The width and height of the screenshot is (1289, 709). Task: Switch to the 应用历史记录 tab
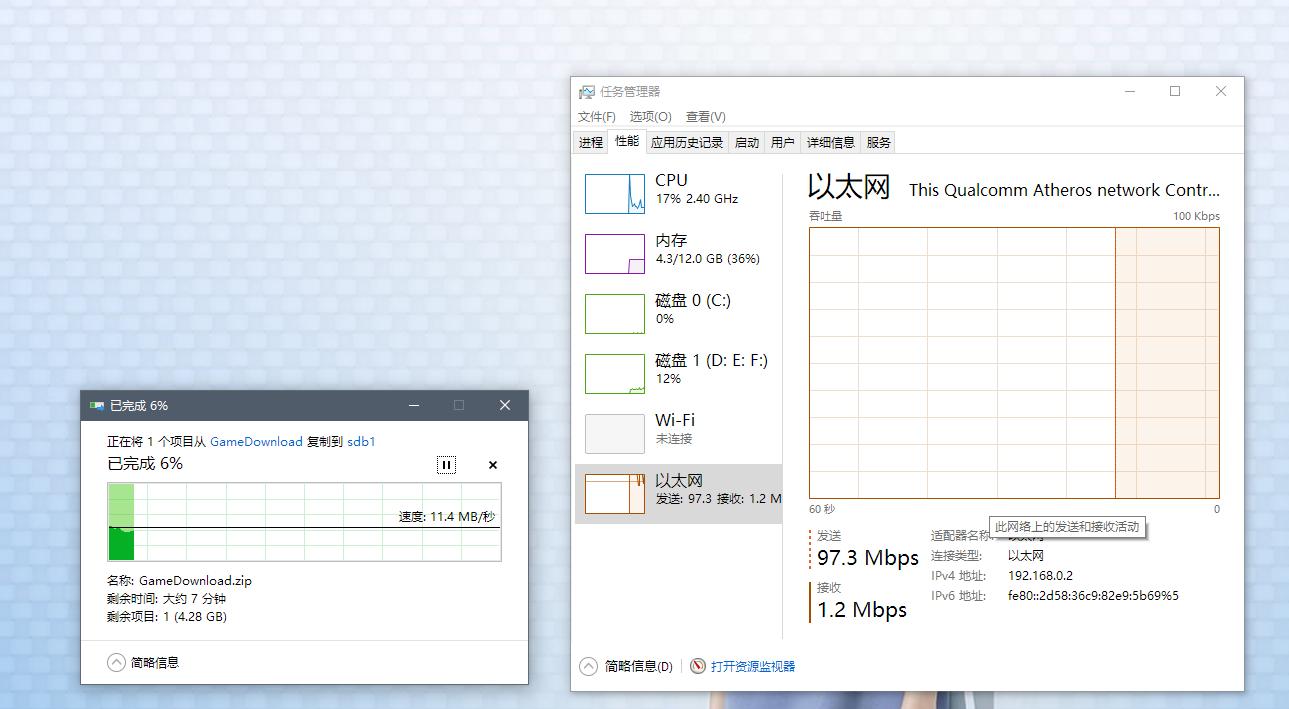(x=686, y=143)
